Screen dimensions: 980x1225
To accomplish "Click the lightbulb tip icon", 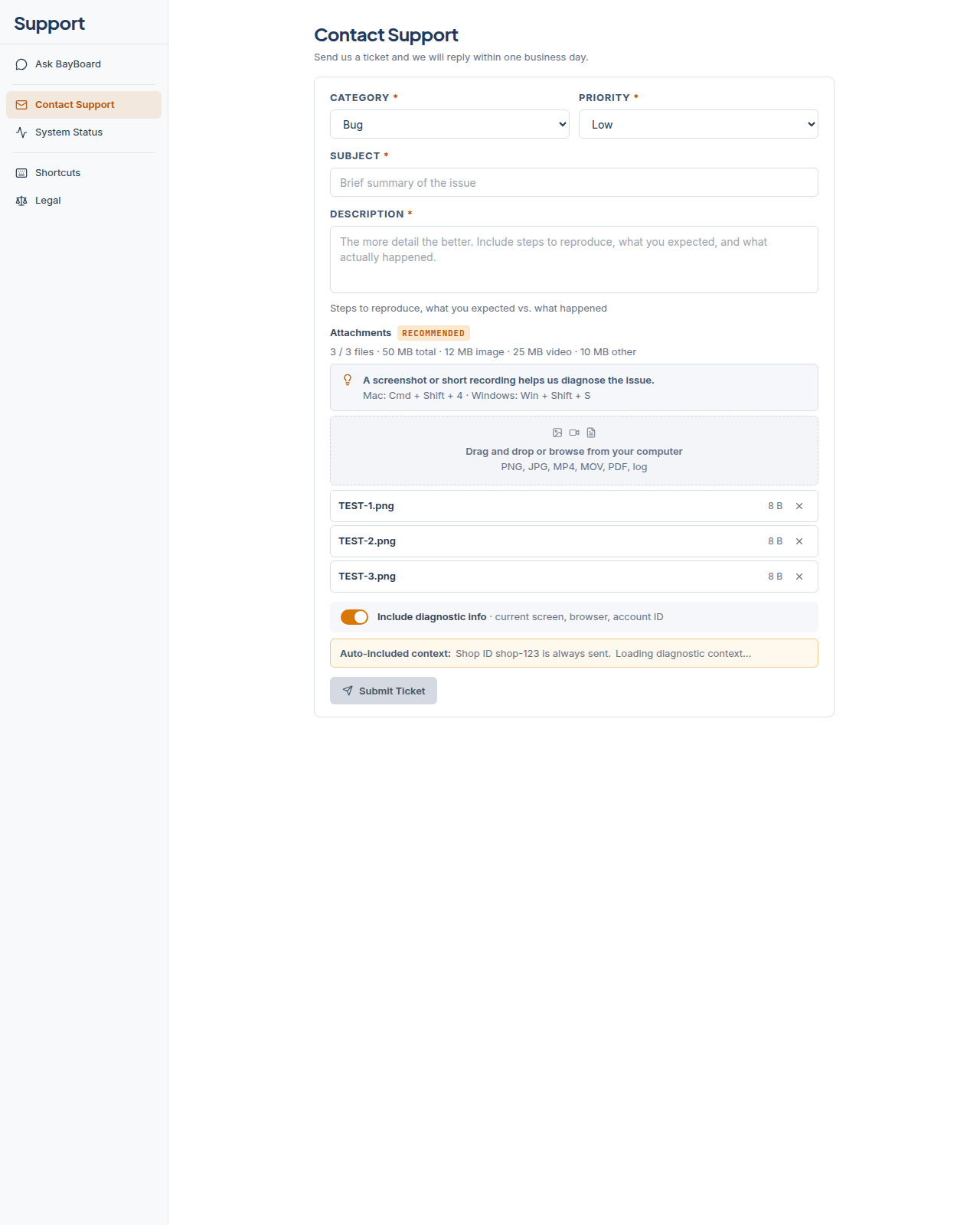I will click(348, 380).
